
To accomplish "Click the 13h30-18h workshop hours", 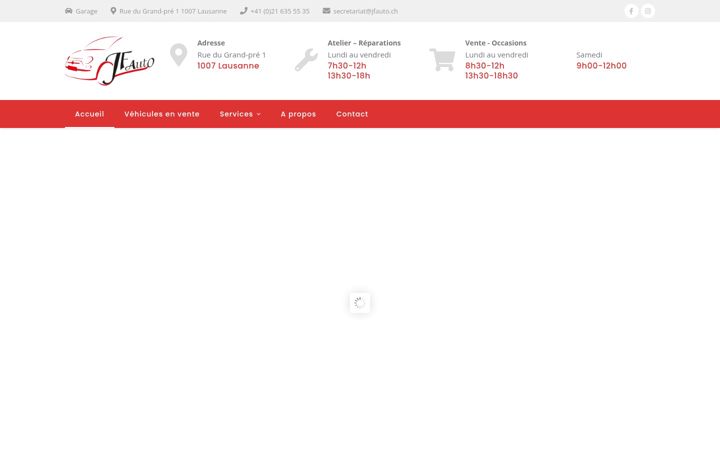I will click(x=349, y=76).
